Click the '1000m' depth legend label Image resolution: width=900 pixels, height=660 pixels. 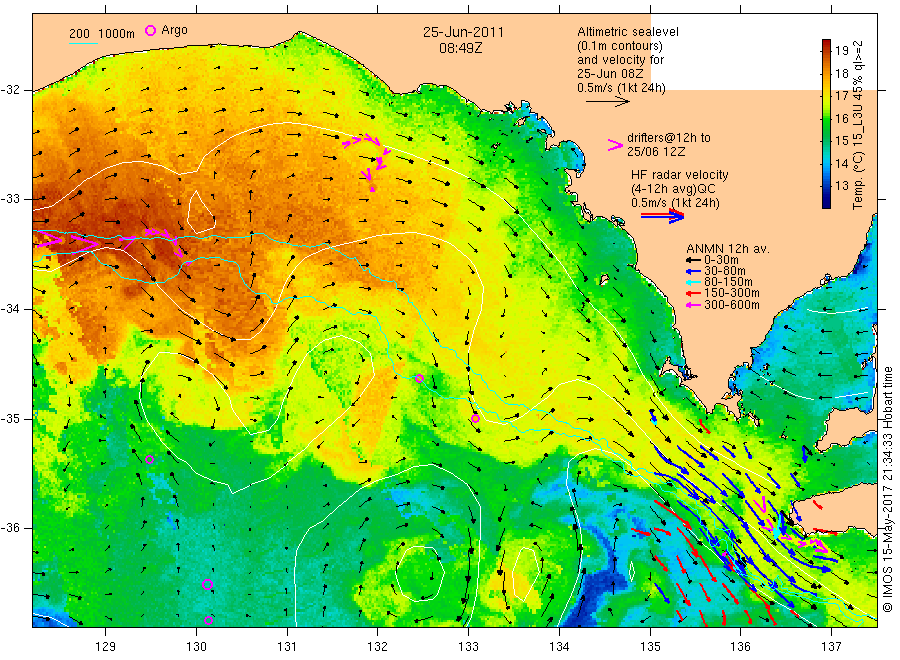(117, 34)
